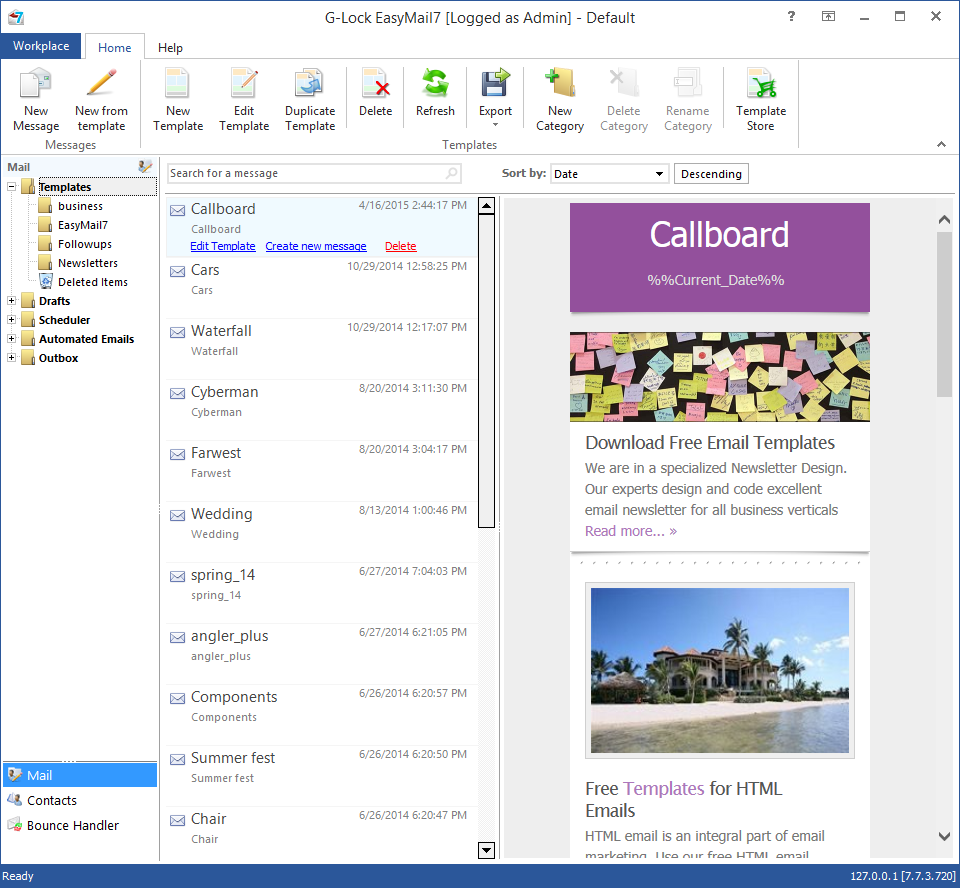Click the envelope icon next to Cyberman

tap(178, 393)
